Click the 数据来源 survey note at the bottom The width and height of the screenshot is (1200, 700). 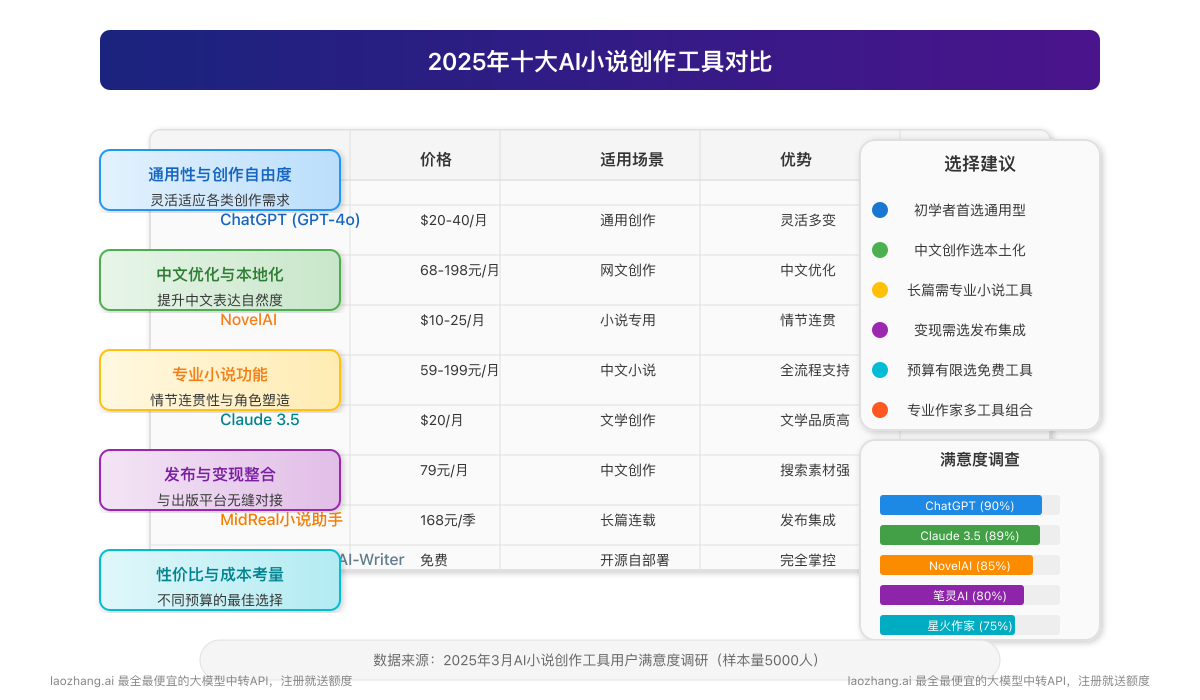tap(600, 660)
